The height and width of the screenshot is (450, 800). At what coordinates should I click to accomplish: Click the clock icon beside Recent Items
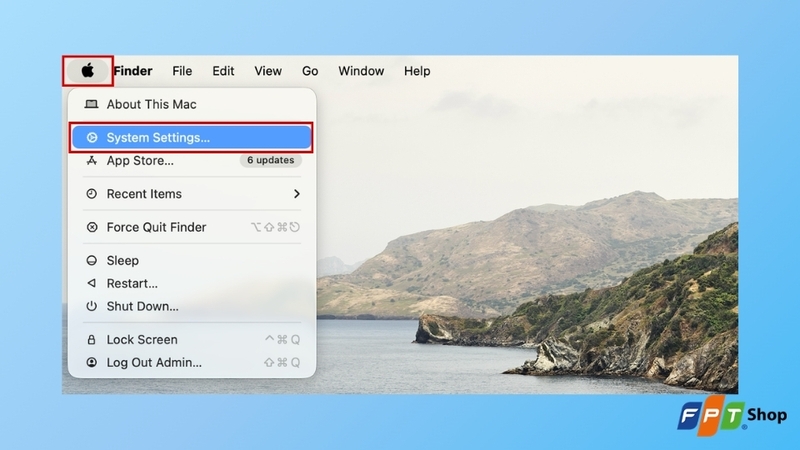[x=92, y=193]
